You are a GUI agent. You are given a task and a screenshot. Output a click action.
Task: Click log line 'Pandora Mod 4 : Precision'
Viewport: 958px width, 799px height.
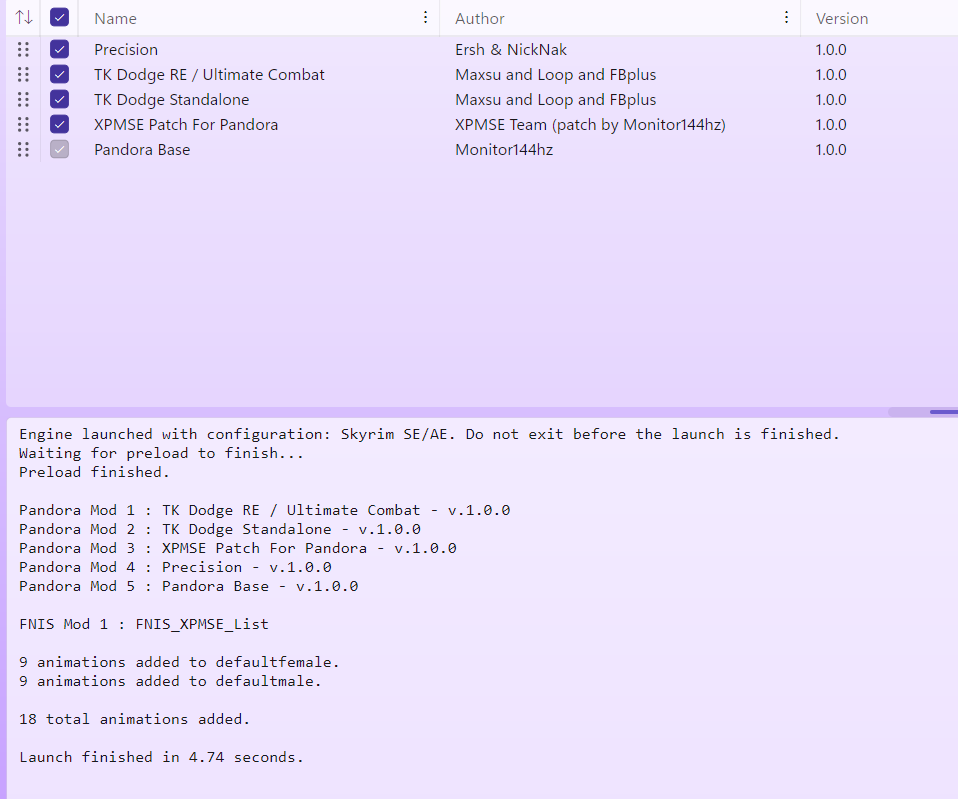175,567
